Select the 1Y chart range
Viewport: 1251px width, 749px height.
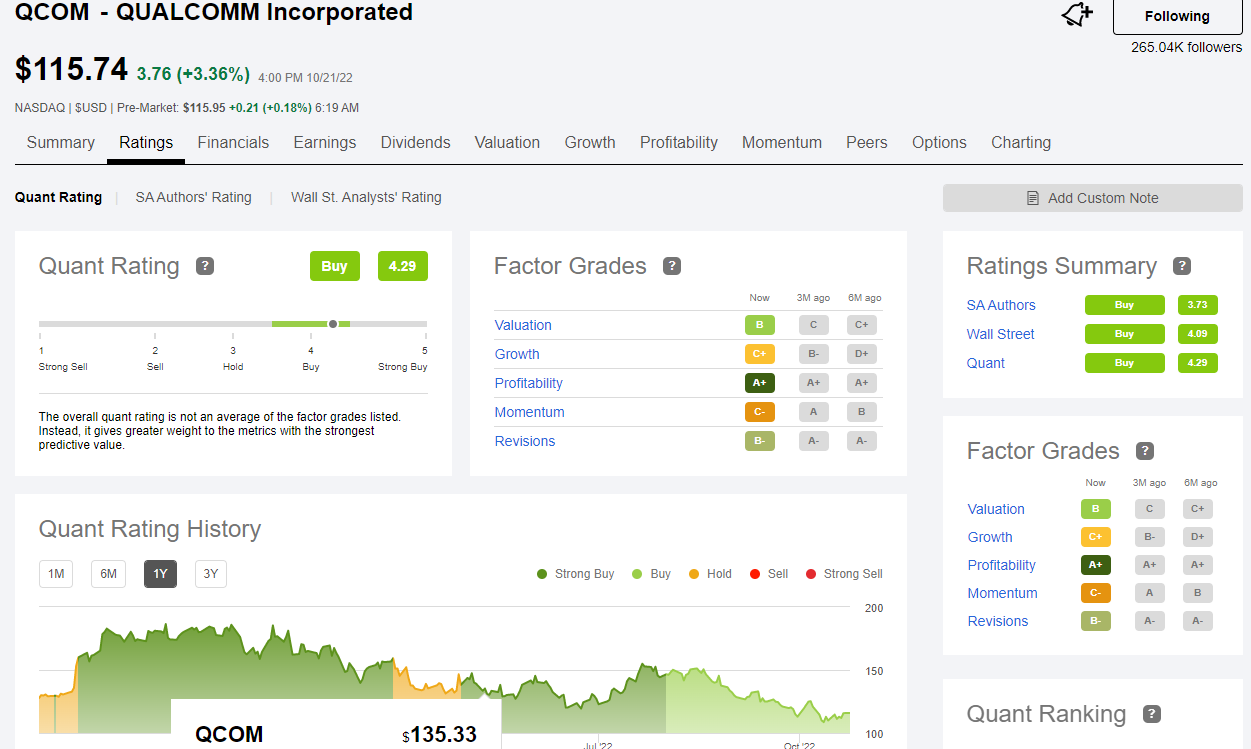tap(160, 574)
